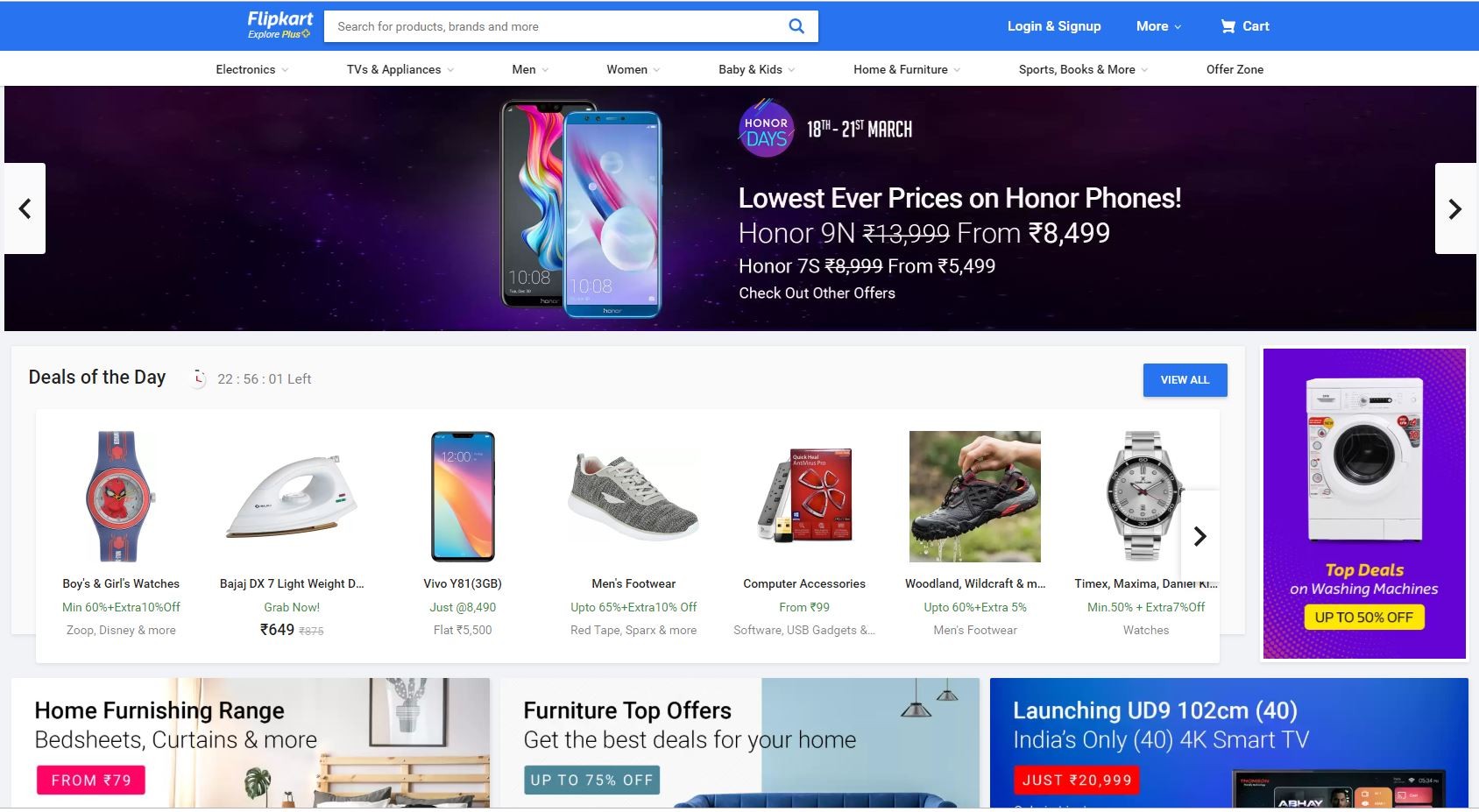Viewport: 1479px width, 812px height.
Task: Click the search magnifier icon
Action: tap(796, 26)
